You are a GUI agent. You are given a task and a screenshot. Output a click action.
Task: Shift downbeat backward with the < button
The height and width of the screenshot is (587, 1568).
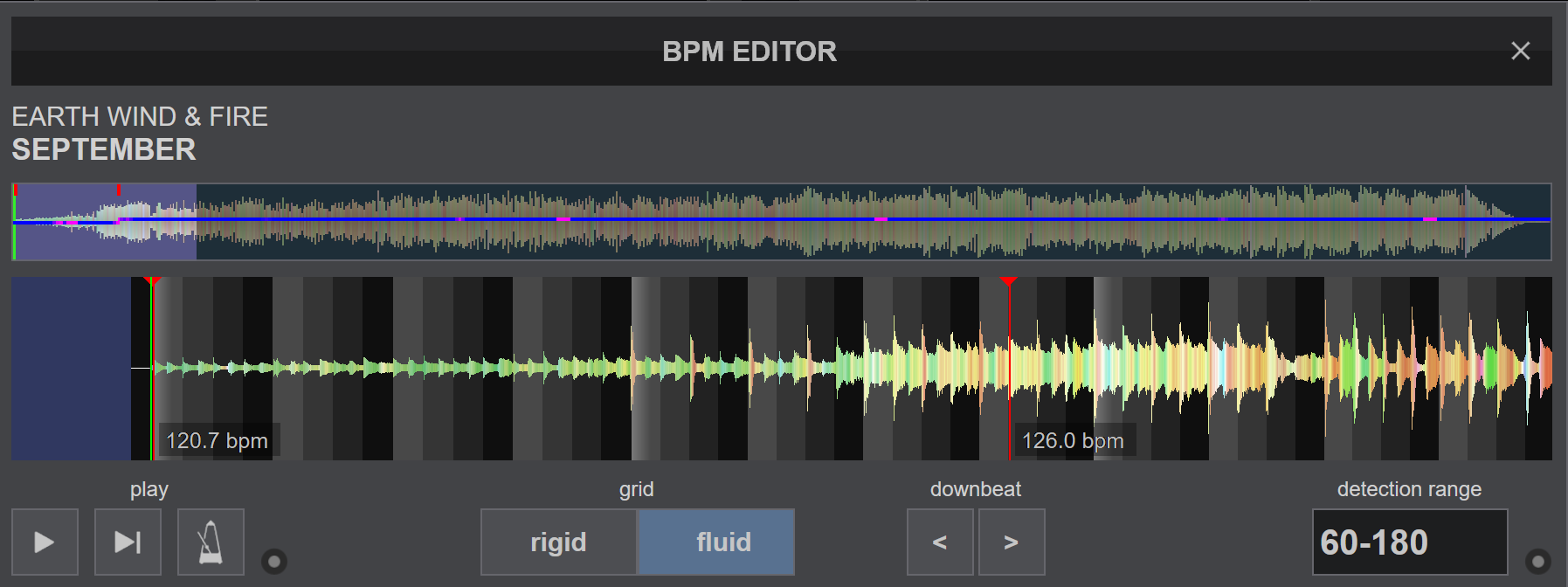click(940, 542)
